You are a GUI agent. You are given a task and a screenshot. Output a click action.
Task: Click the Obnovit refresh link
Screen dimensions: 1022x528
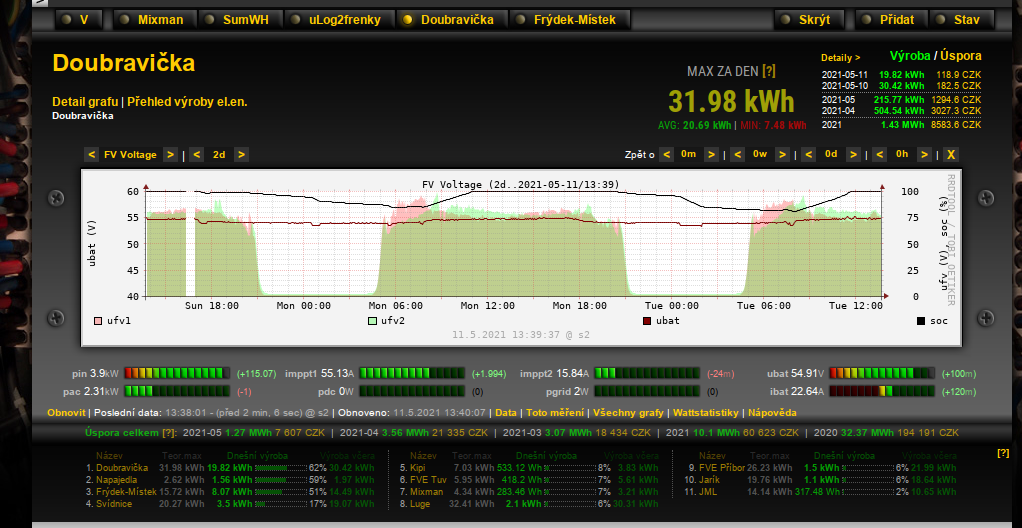[65, 413]
